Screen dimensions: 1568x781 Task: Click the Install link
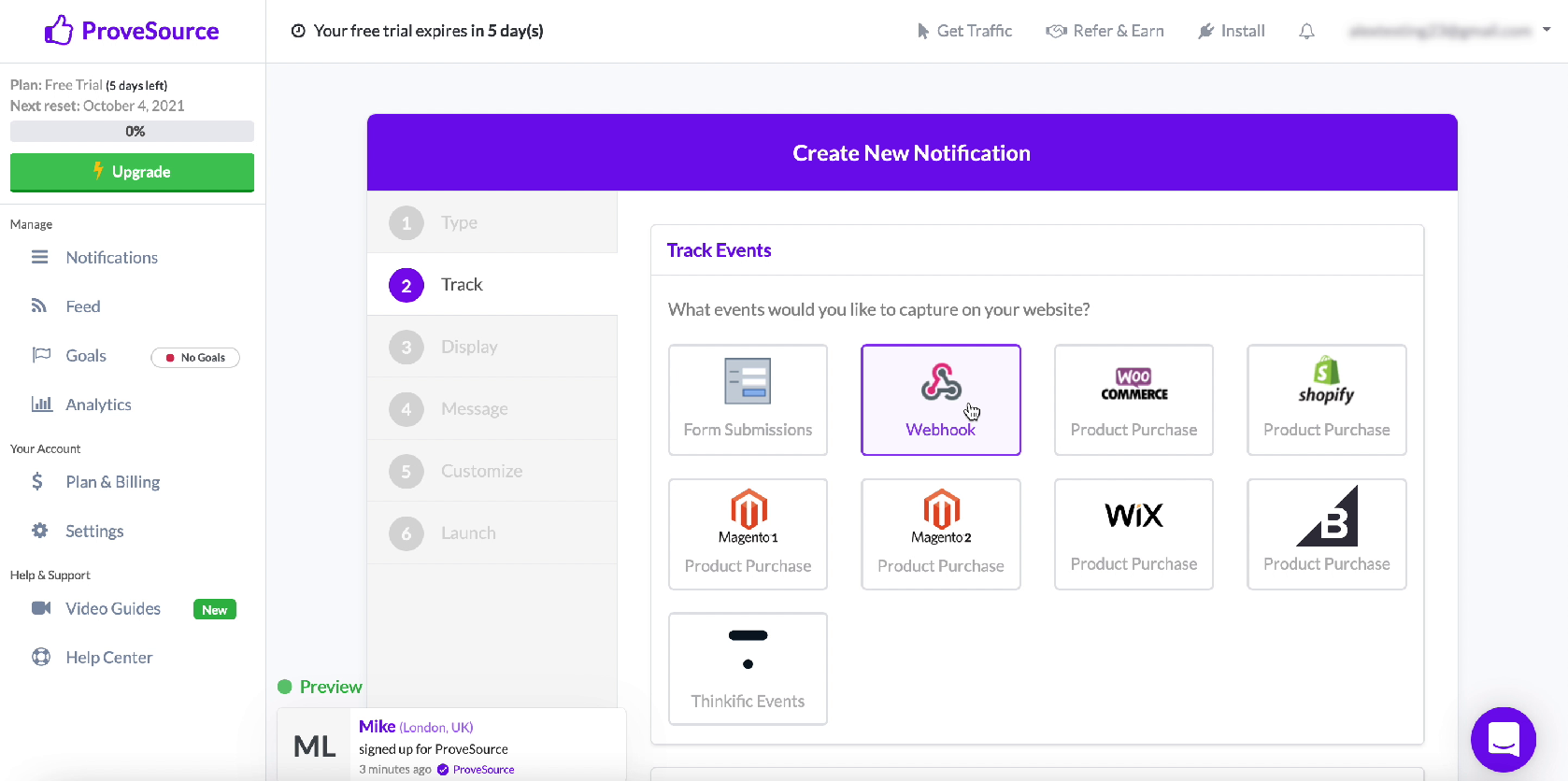1243,31
